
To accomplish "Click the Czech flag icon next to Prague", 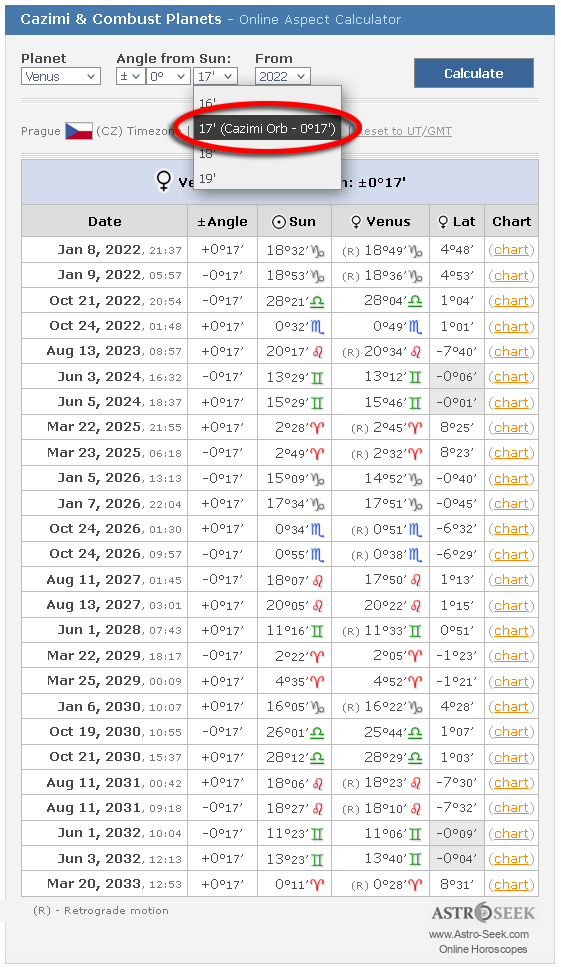I will click(79, 131).
